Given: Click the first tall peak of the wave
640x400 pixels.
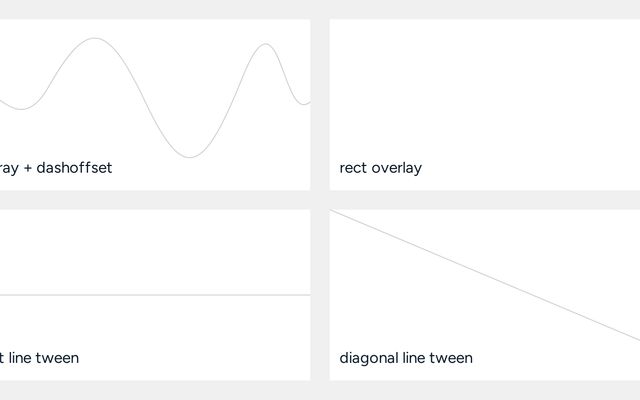Looking at the screenshot, I should [96, 39].
